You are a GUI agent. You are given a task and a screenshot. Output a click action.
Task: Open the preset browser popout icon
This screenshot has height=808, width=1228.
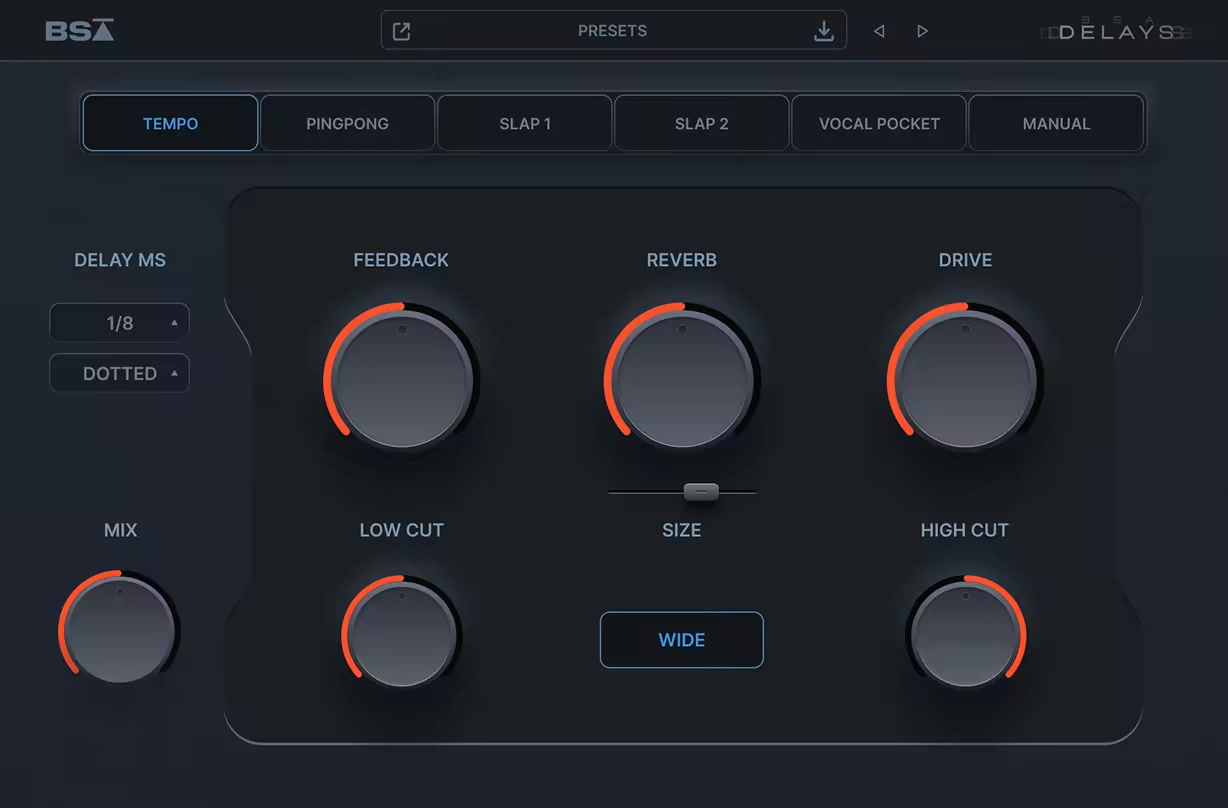tap(401, 31)
